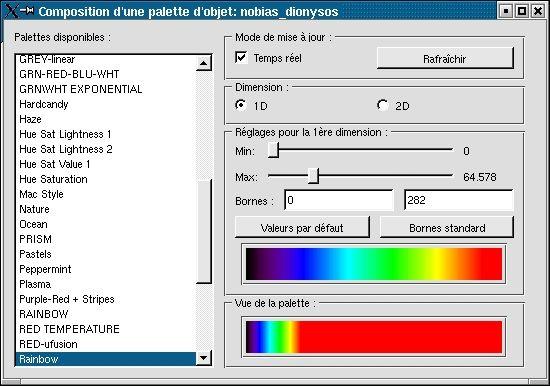Click the lower Bornes field containing 0
This screenshot has height=386, width=550.
point(339,200)
